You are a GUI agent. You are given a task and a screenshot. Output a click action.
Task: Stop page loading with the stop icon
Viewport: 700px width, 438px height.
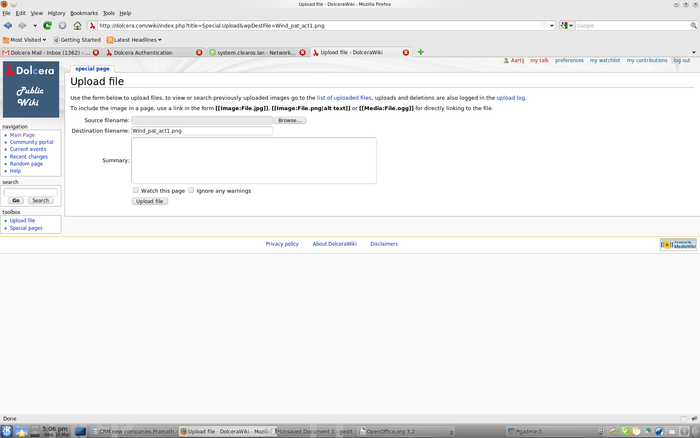click(62, 25)
